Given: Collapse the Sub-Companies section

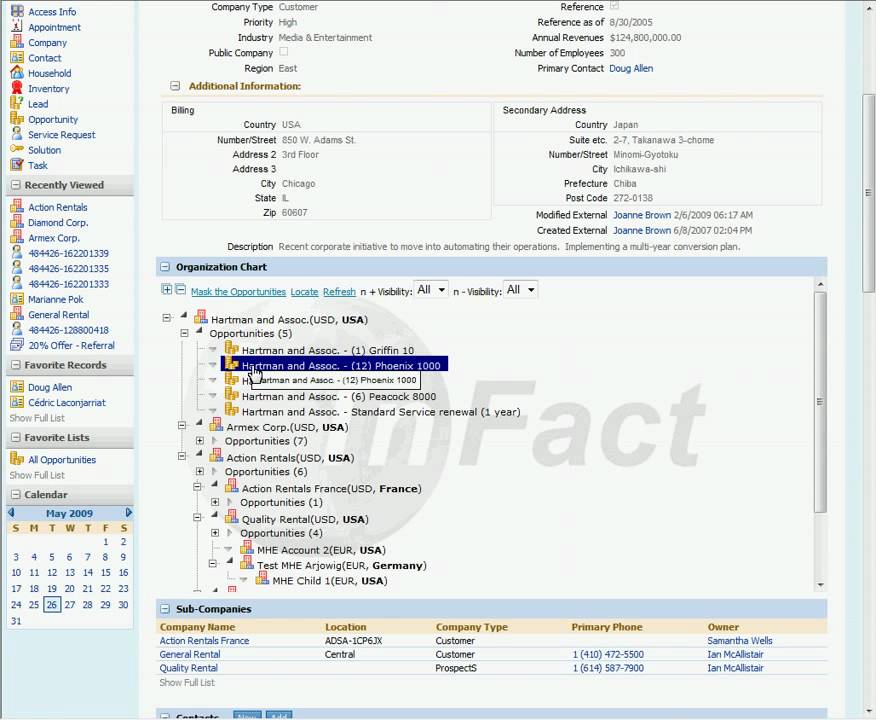Looking at the screenshot, I should 165,609.
